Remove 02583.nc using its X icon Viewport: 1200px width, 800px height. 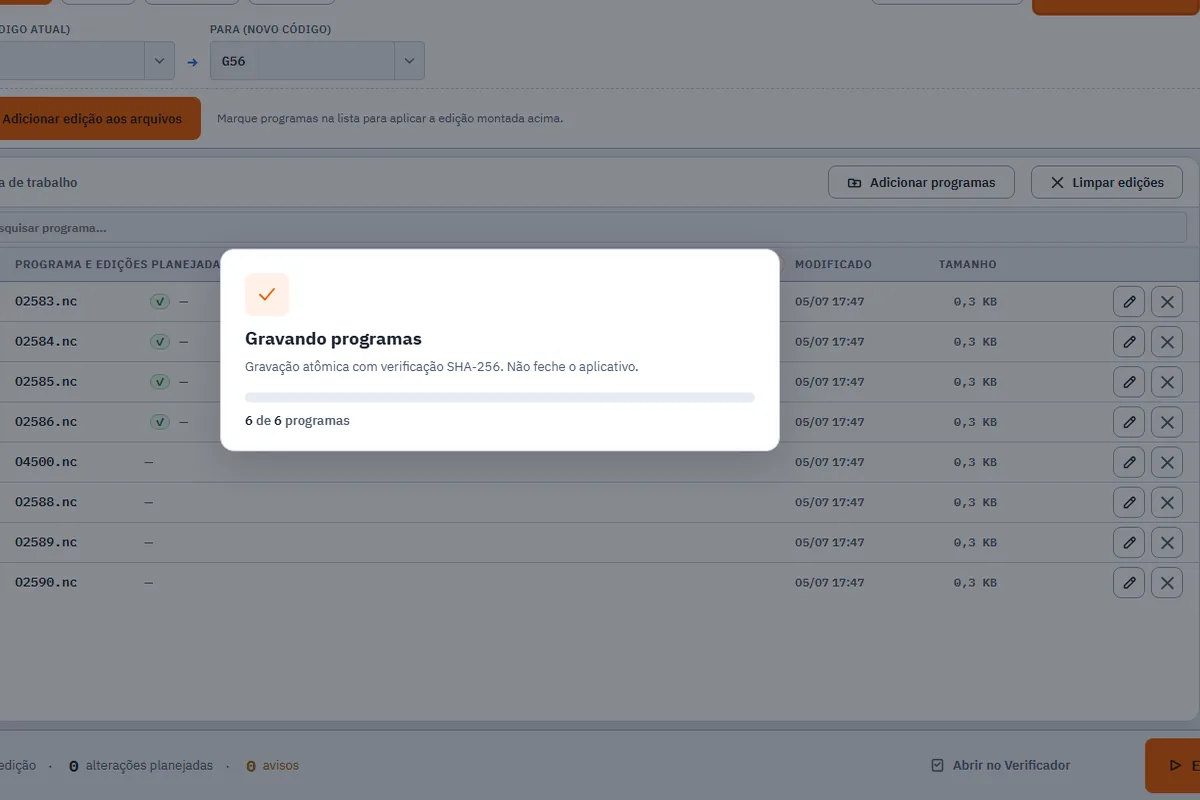pos(1167,301)
